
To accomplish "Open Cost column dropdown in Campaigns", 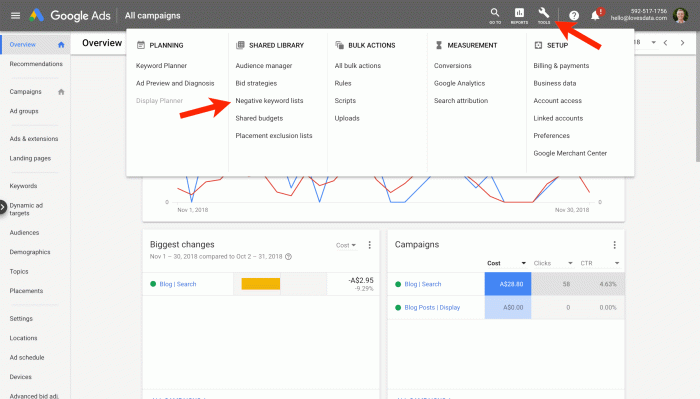I will tap(524, 263).
